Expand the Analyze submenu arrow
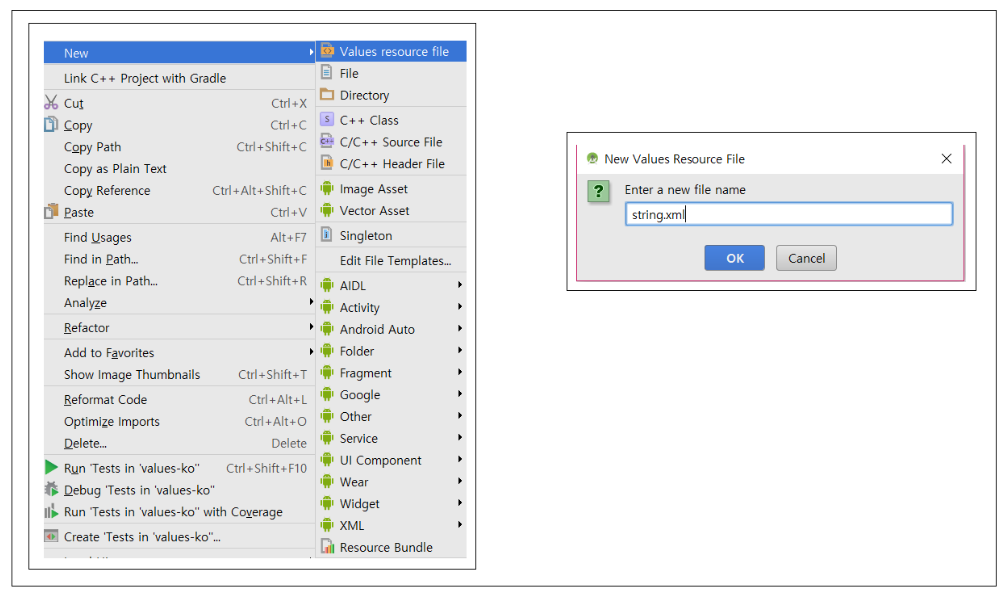Viewport: 1003px width, 596px height. coord(311,302)
